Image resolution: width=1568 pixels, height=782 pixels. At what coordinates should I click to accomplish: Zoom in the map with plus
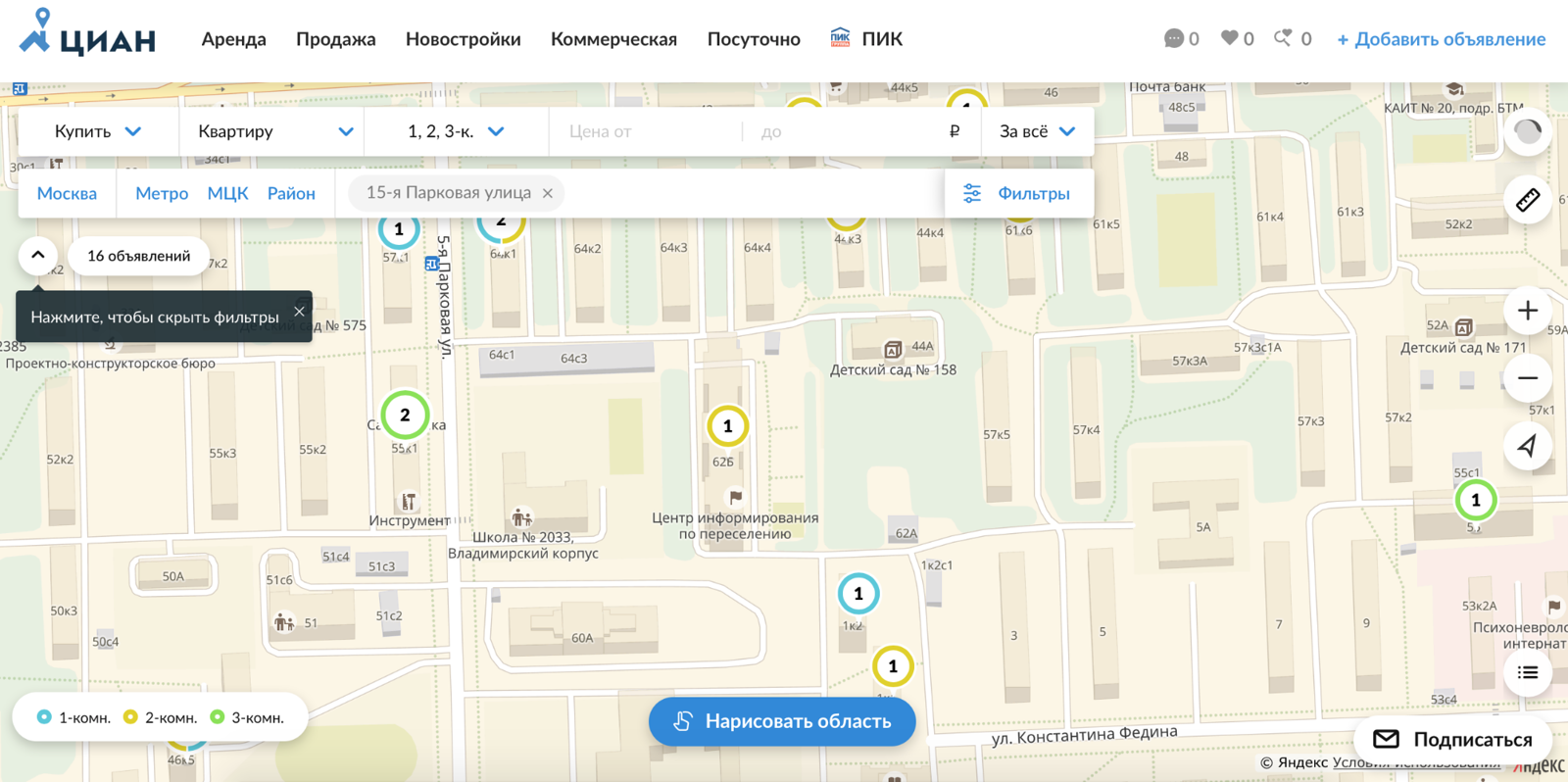[1527, 312]
